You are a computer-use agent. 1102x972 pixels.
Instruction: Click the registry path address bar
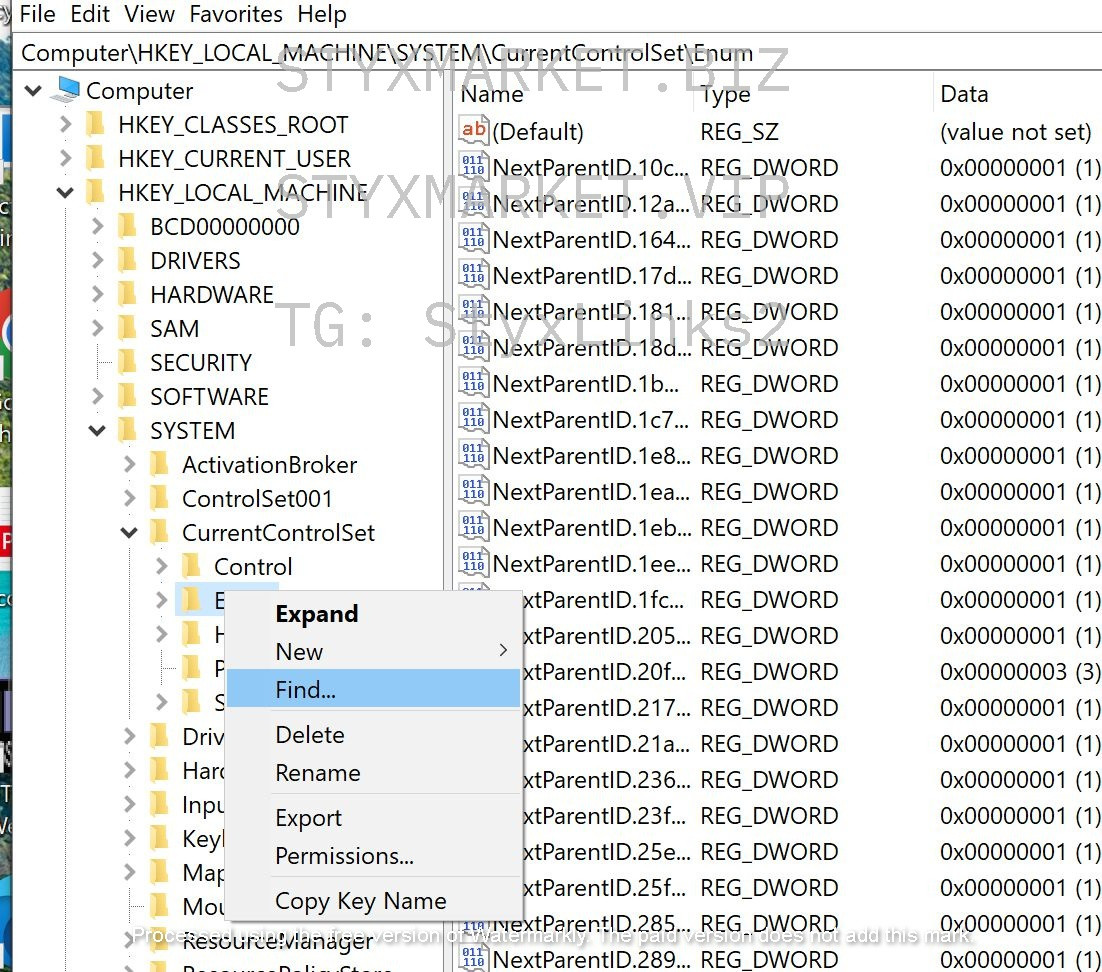coord(550,52)
